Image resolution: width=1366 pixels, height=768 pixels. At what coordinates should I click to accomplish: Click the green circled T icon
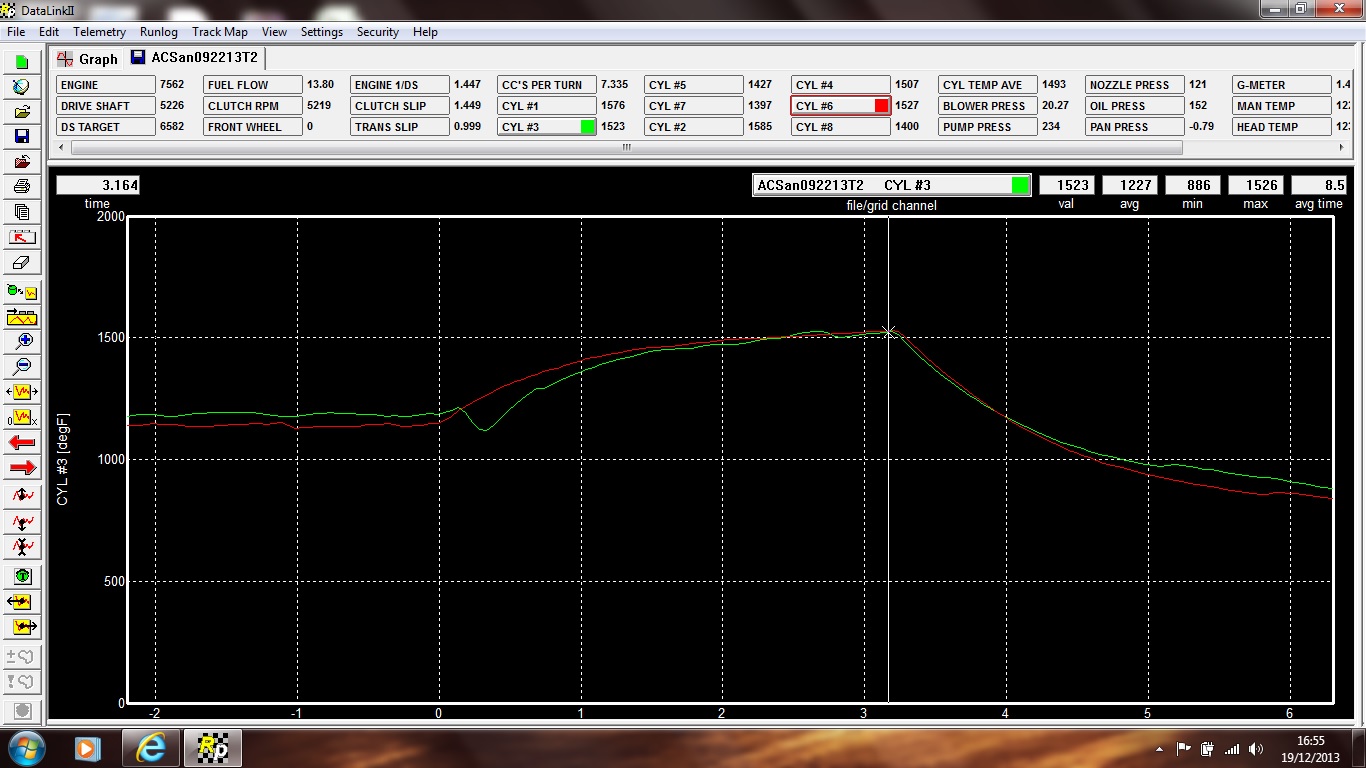coord(22,576)
